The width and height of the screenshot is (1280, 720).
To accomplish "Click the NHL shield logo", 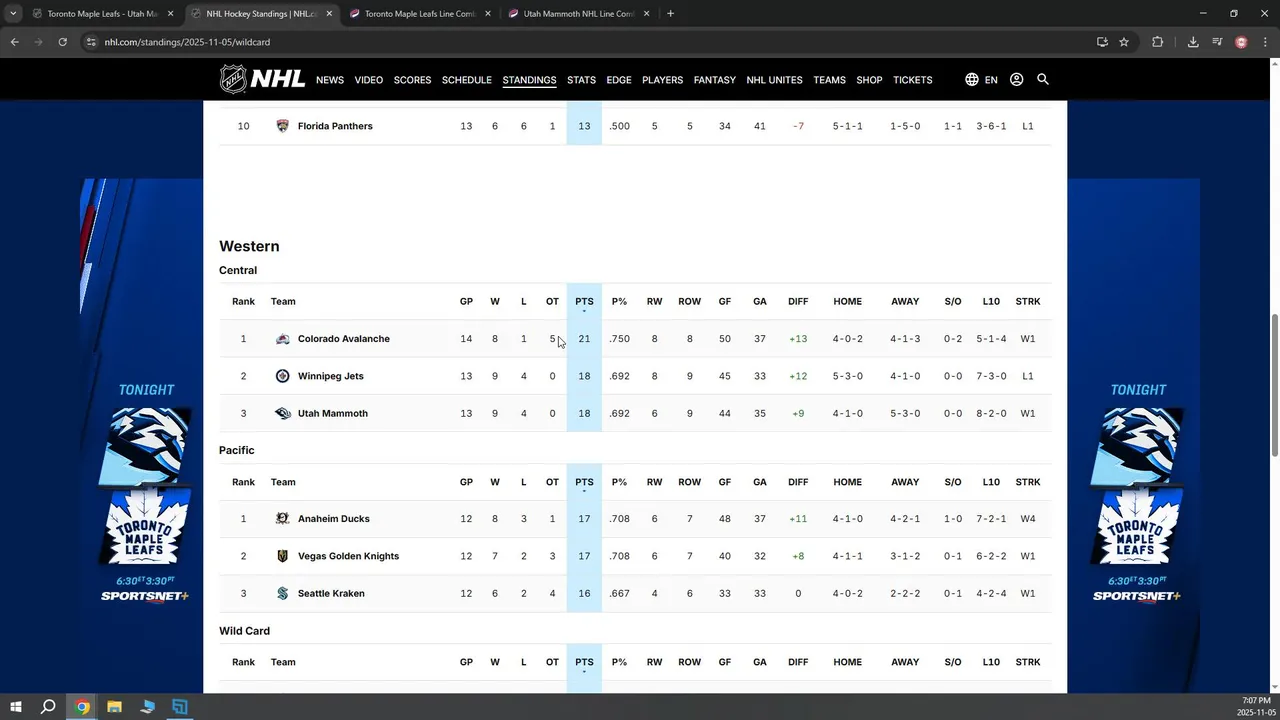I will [x=233, y=79].
